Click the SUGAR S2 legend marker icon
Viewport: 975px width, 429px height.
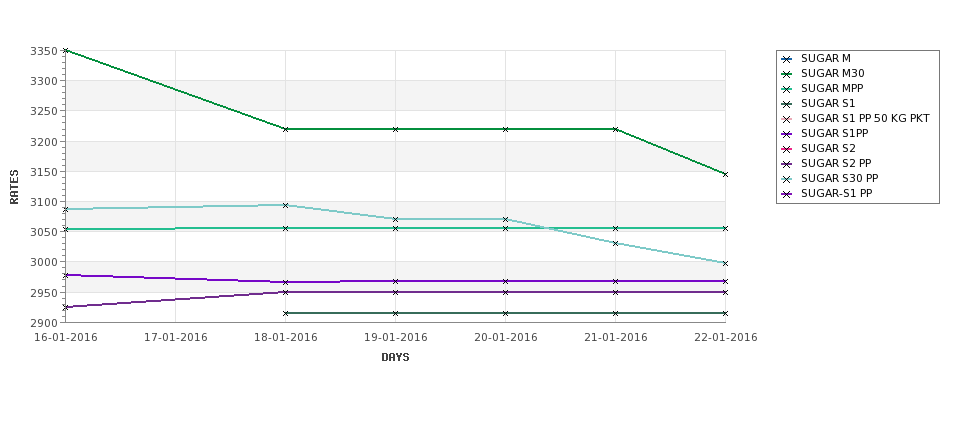787,149
